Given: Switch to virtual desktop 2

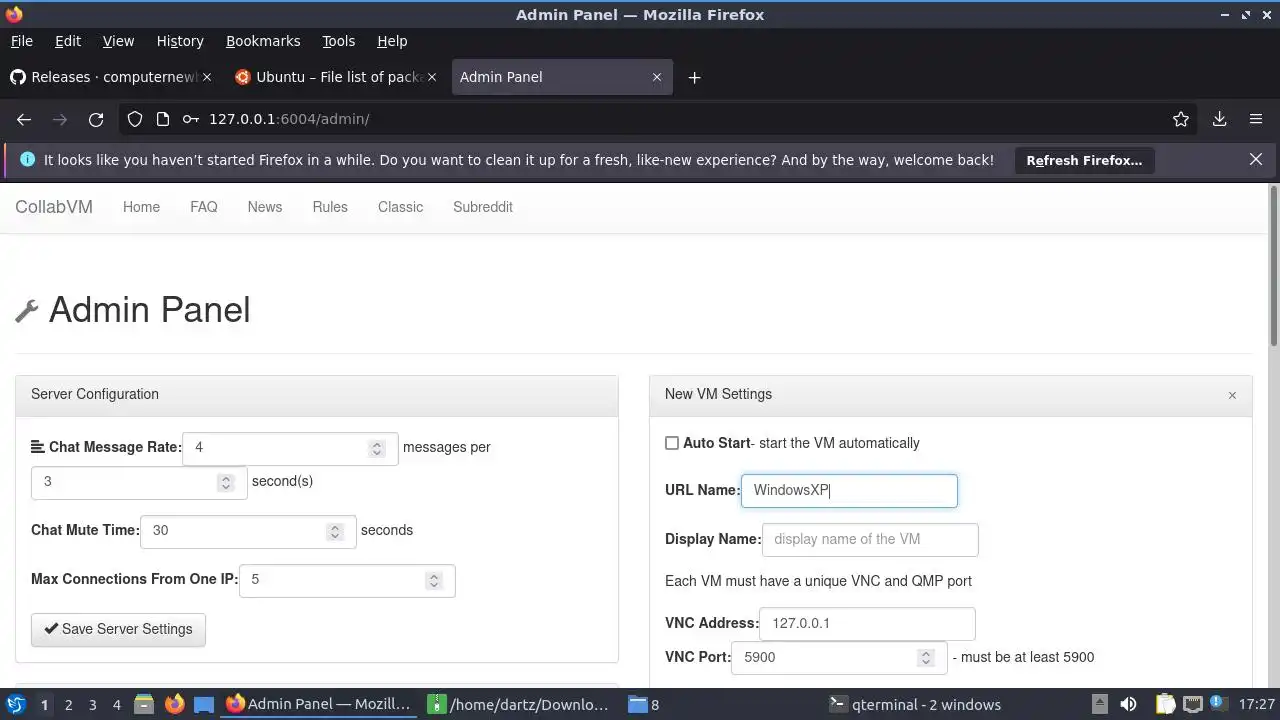Looking at the screenshot, I should 68,704.
